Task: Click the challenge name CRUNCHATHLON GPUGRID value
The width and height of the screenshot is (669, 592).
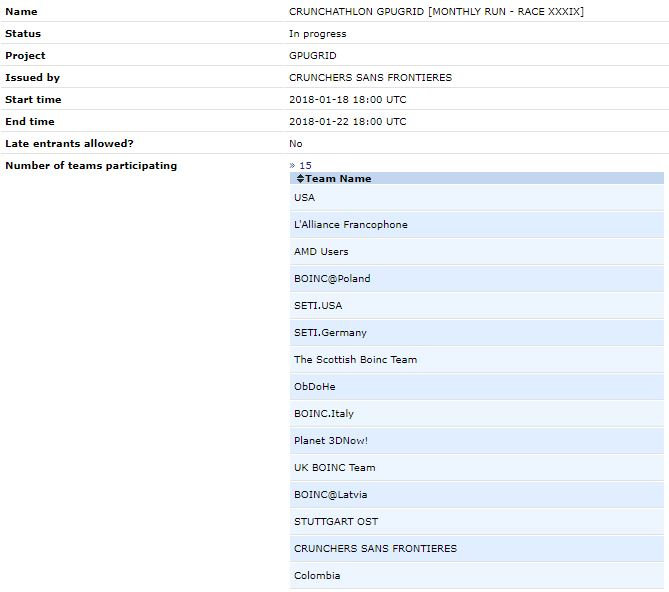Action: pos(436,12)
